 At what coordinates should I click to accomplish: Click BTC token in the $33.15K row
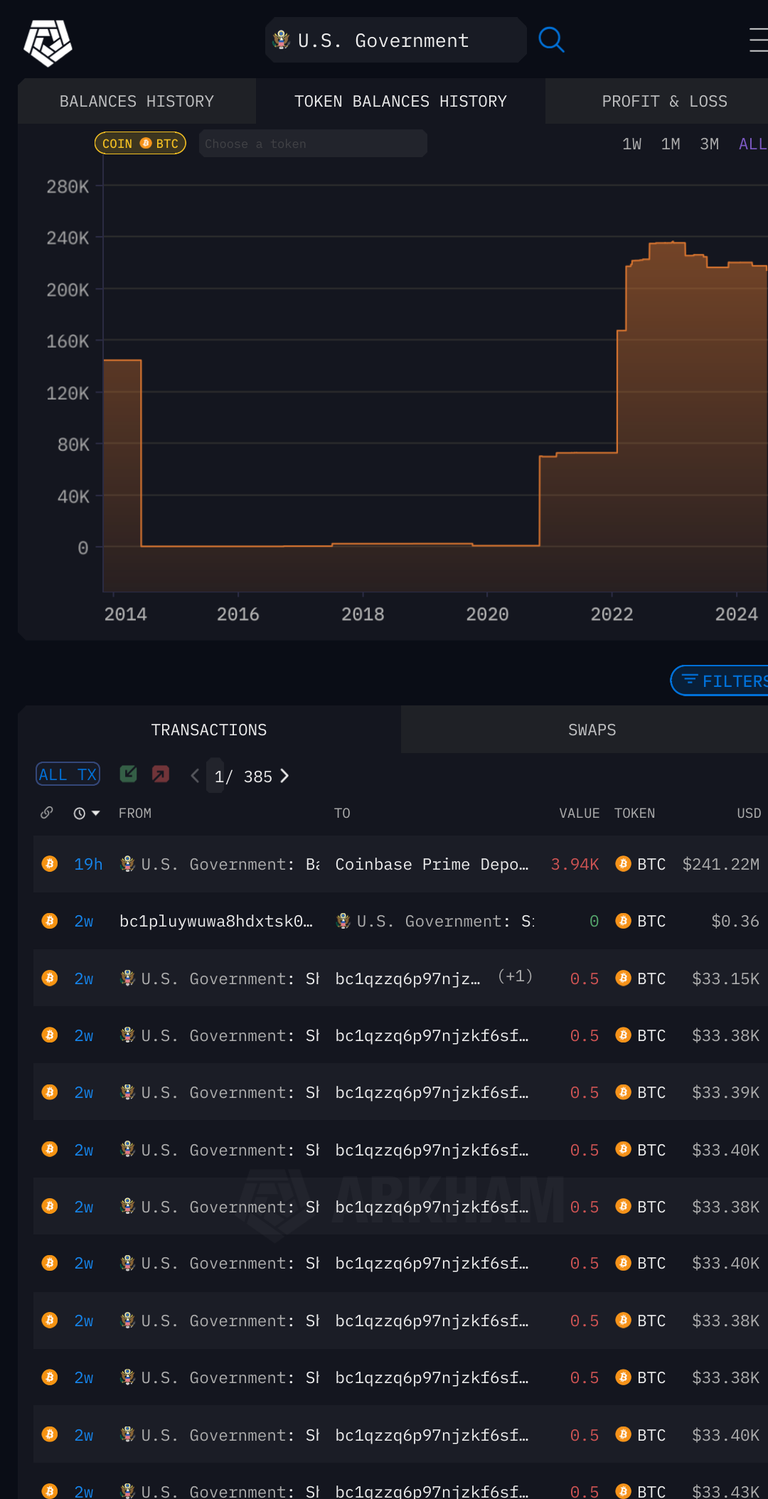pyautogui.click(x=641, y=978)
